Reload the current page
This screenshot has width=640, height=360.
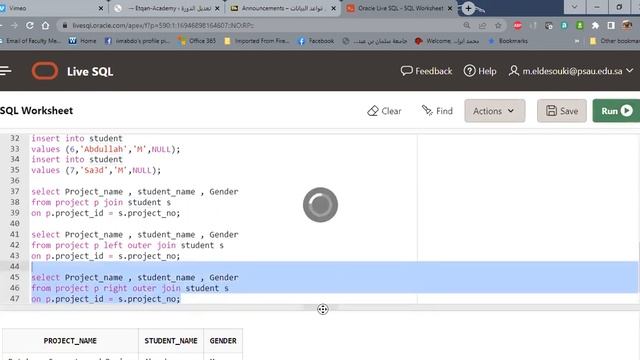pyautogui.click(x=30, y=25)
